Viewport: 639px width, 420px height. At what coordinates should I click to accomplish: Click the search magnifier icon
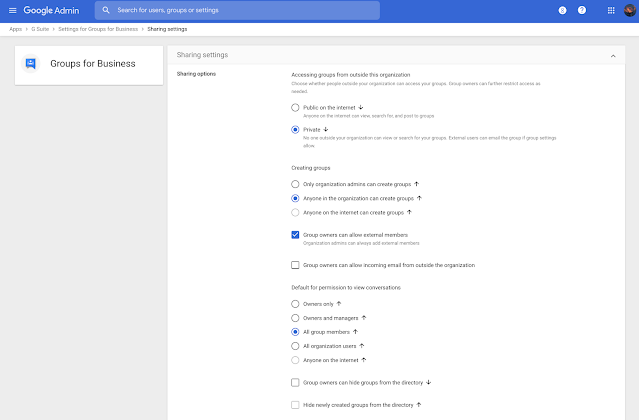(x=106, y=10)
